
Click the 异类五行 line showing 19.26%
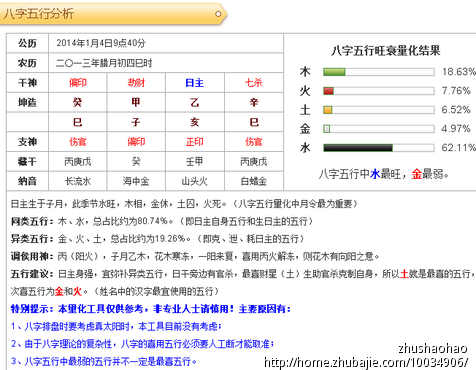tap(157, 239)
